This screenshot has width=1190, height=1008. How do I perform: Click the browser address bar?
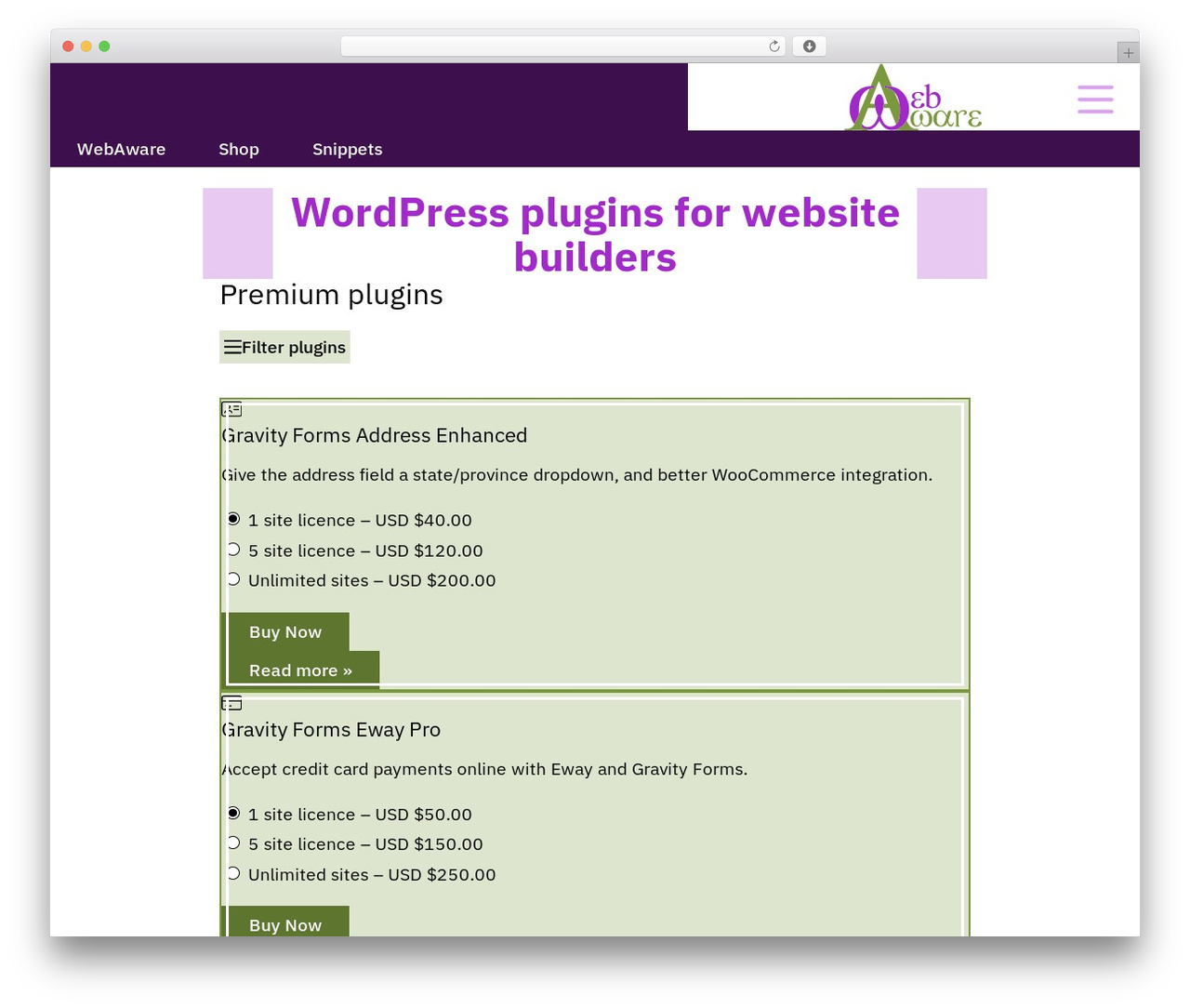(562, 46)
